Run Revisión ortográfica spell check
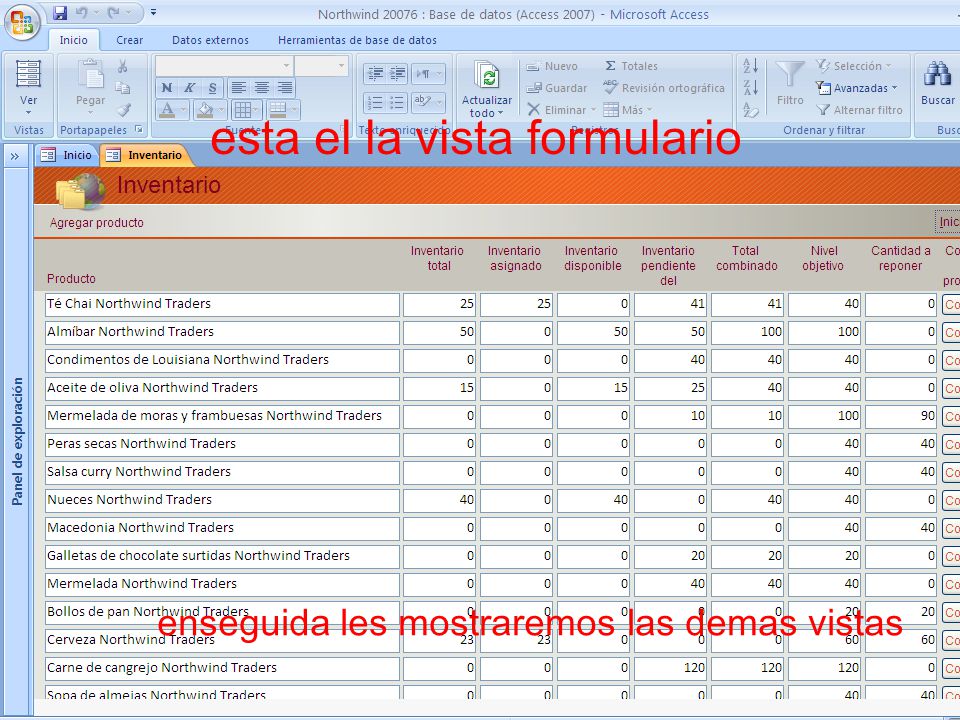The image size is (960, 720). pos(664,88)
